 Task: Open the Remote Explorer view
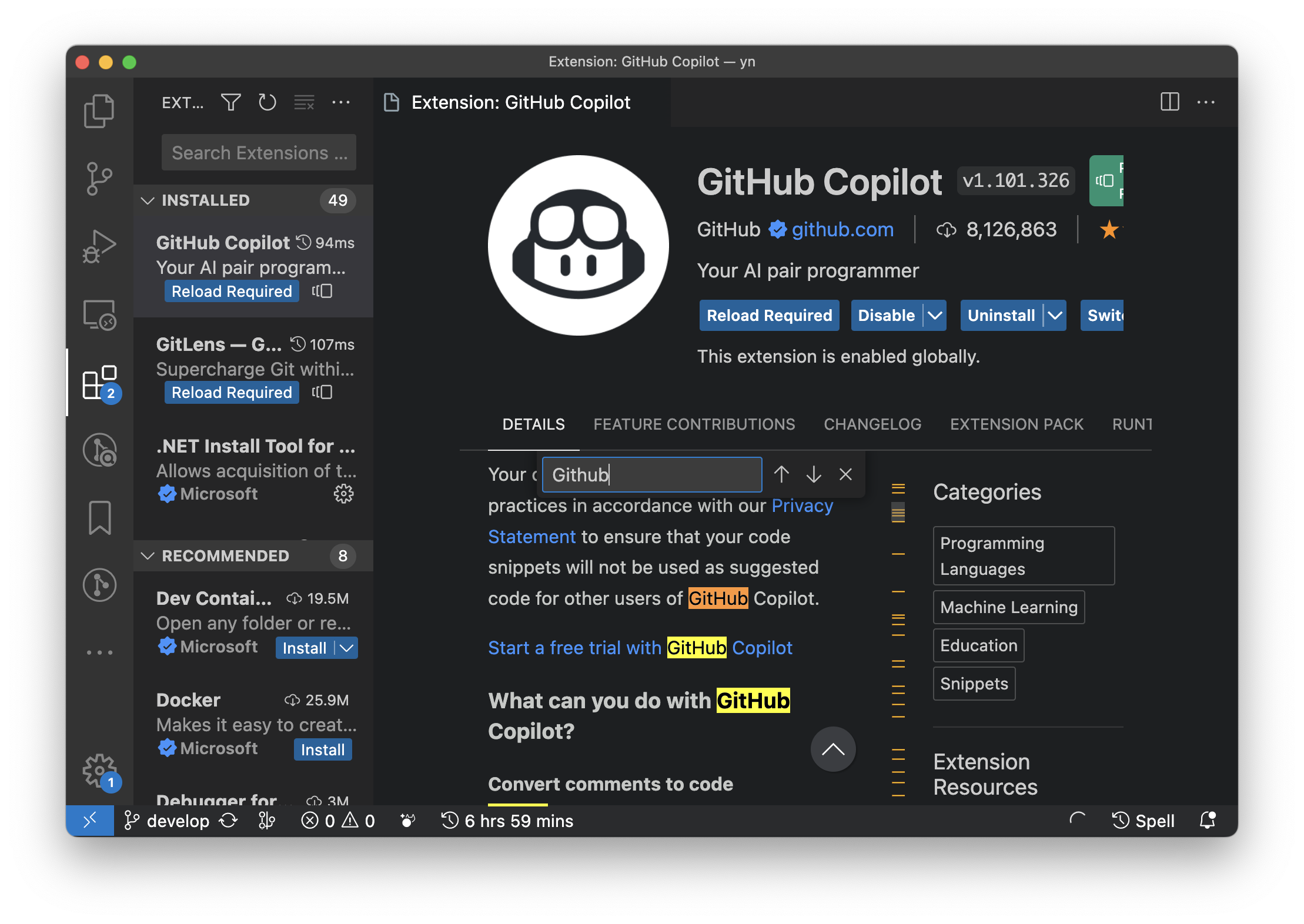click(x=99, y=315)
